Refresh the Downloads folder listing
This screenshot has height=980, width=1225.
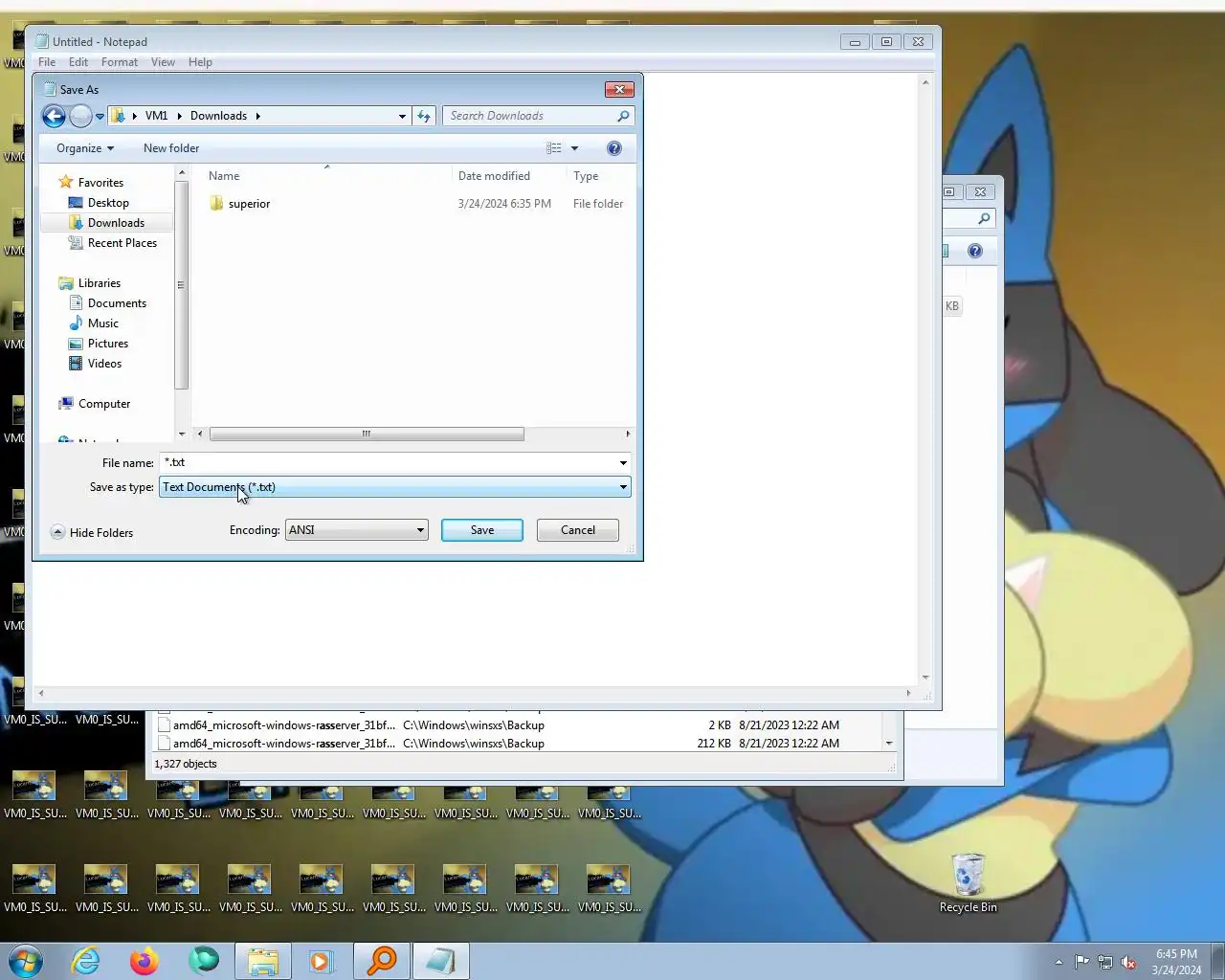tap(424, 116)
